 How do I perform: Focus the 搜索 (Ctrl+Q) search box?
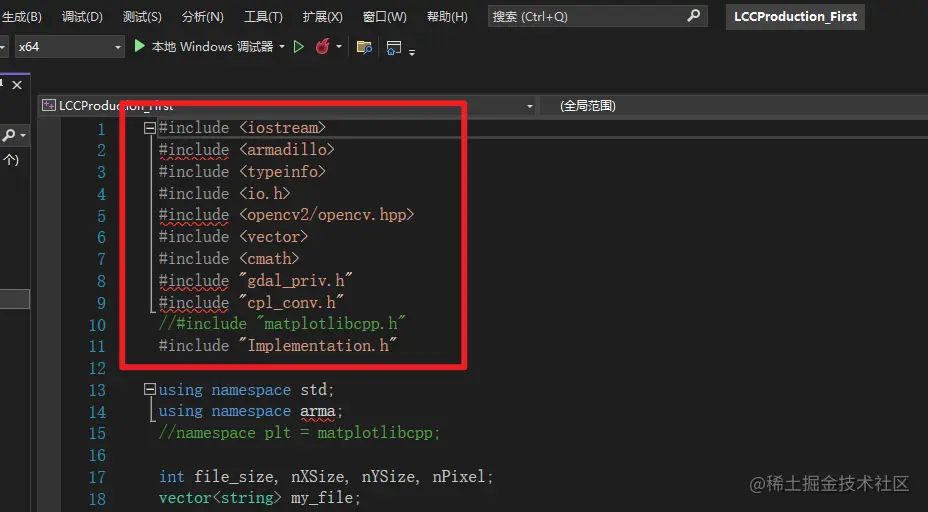tap(598, 17)
